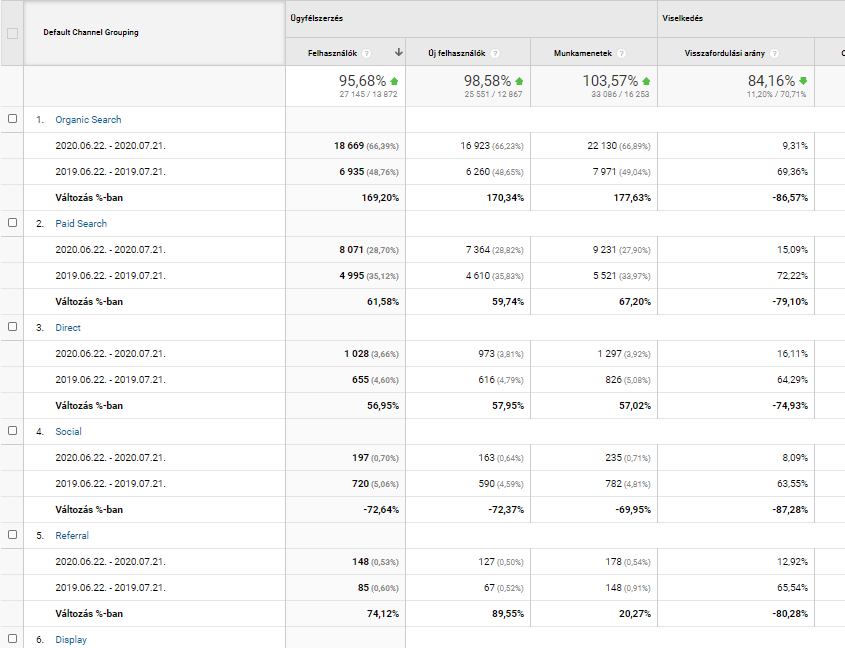Tick the Paid Search row checkbox
The width and height of the screenshot is (845, 648).
(13, 223)
